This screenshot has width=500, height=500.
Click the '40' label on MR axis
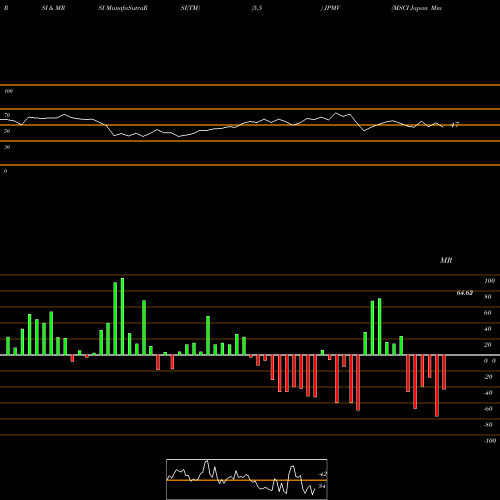[488, 329]
